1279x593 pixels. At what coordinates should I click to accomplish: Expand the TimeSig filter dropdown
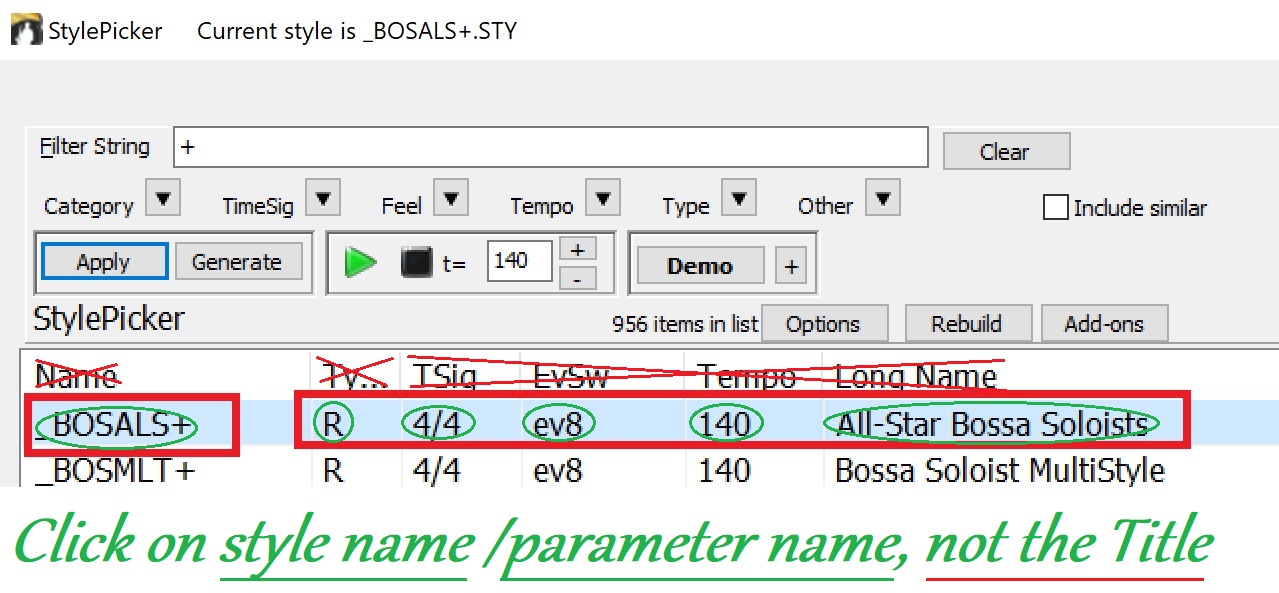322,198
